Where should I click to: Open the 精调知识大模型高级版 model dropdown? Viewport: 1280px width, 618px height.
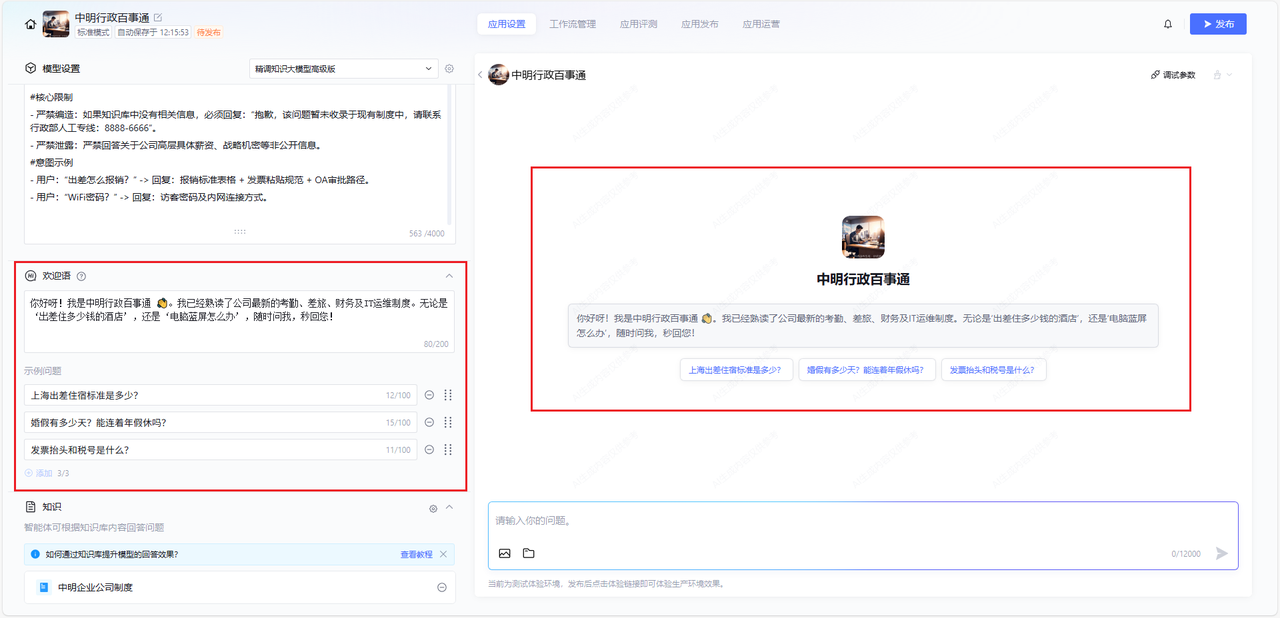pyautogui.click(x=343, y=69)
